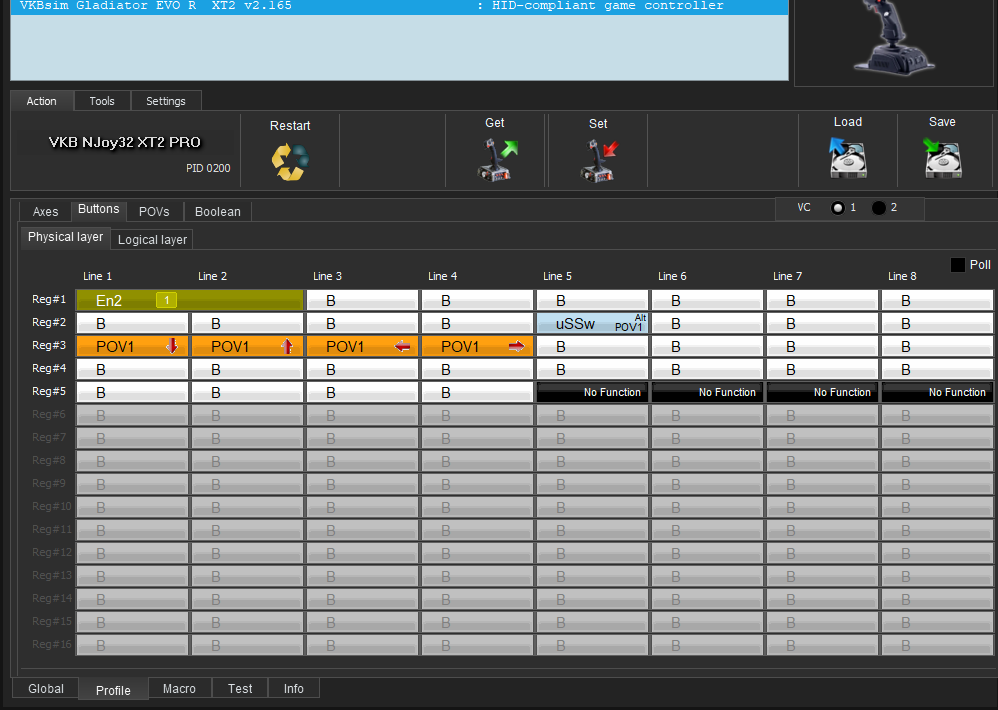Click No Function cell in Line 7

click(x=822, y=392)
